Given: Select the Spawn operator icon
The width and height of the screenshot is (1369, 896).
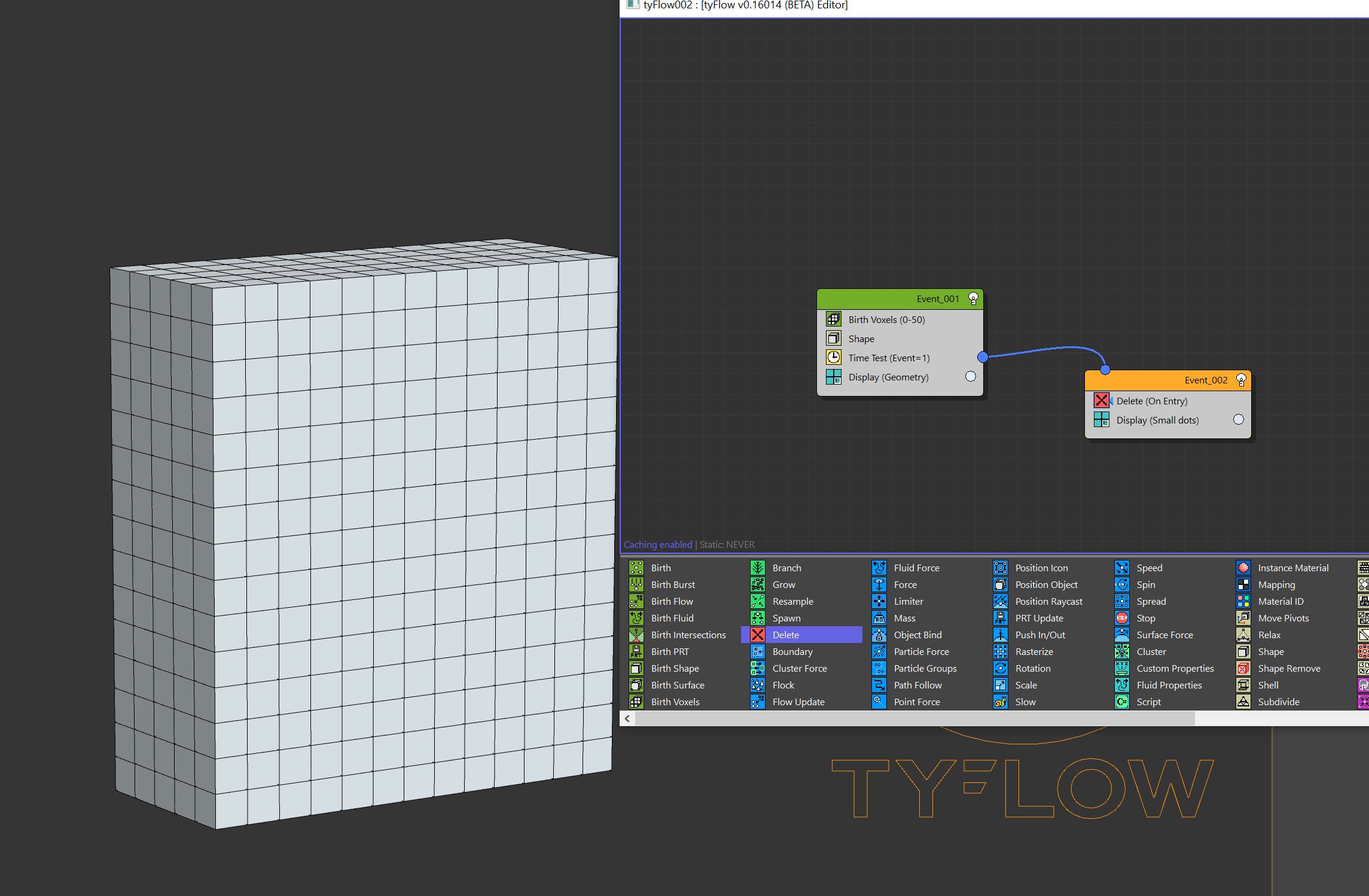Looking at the screenshot, I should click(758, 618).
